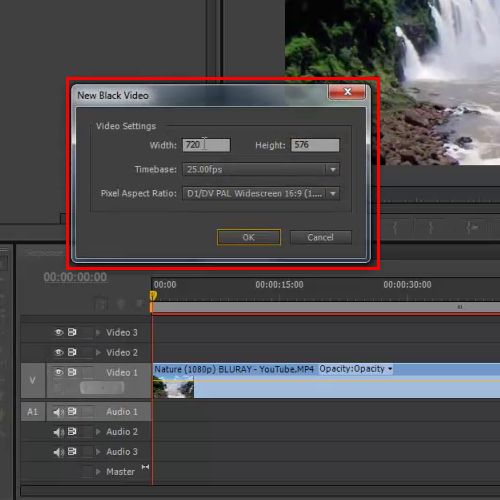The height and width of the screenshot is (500, 500).
Task: Click the 00:00:30:00 ruler mark
Action: point(407,285)
